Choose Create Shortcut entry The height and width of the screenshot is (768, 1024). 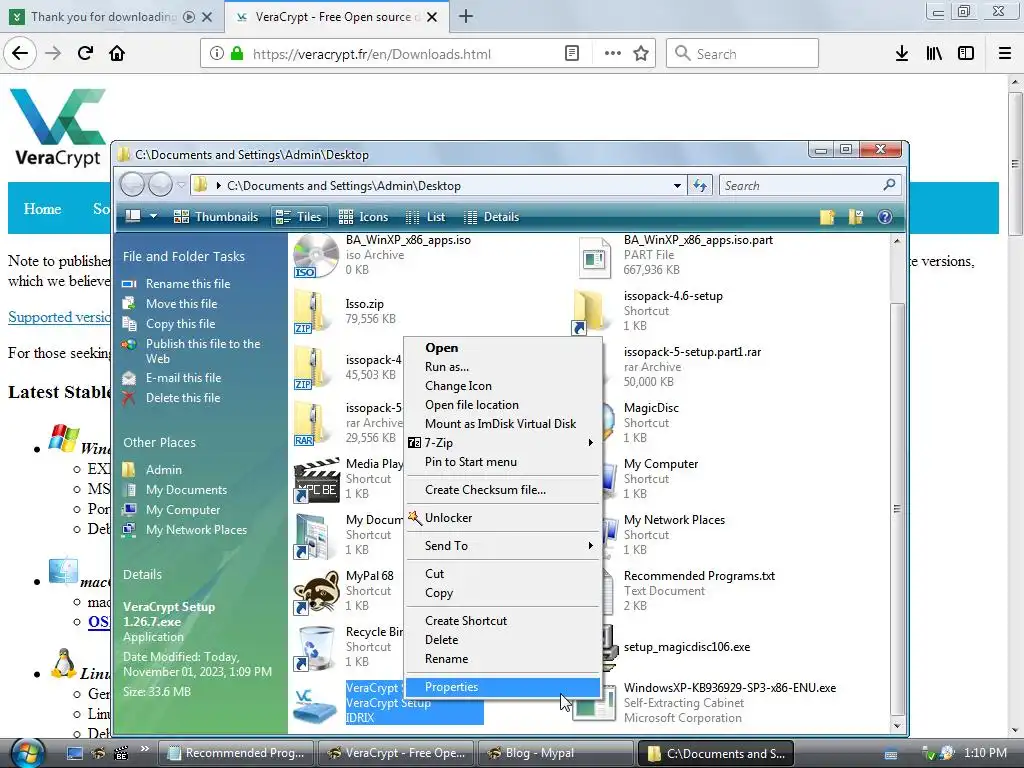point(502,621)
